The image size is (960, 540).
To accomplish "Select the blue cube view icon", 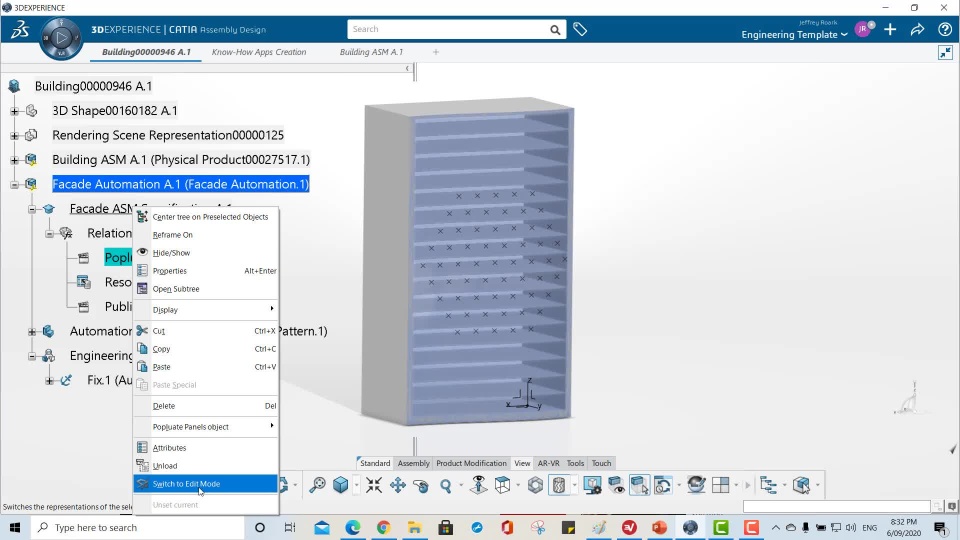I will (x=340, y=485).
